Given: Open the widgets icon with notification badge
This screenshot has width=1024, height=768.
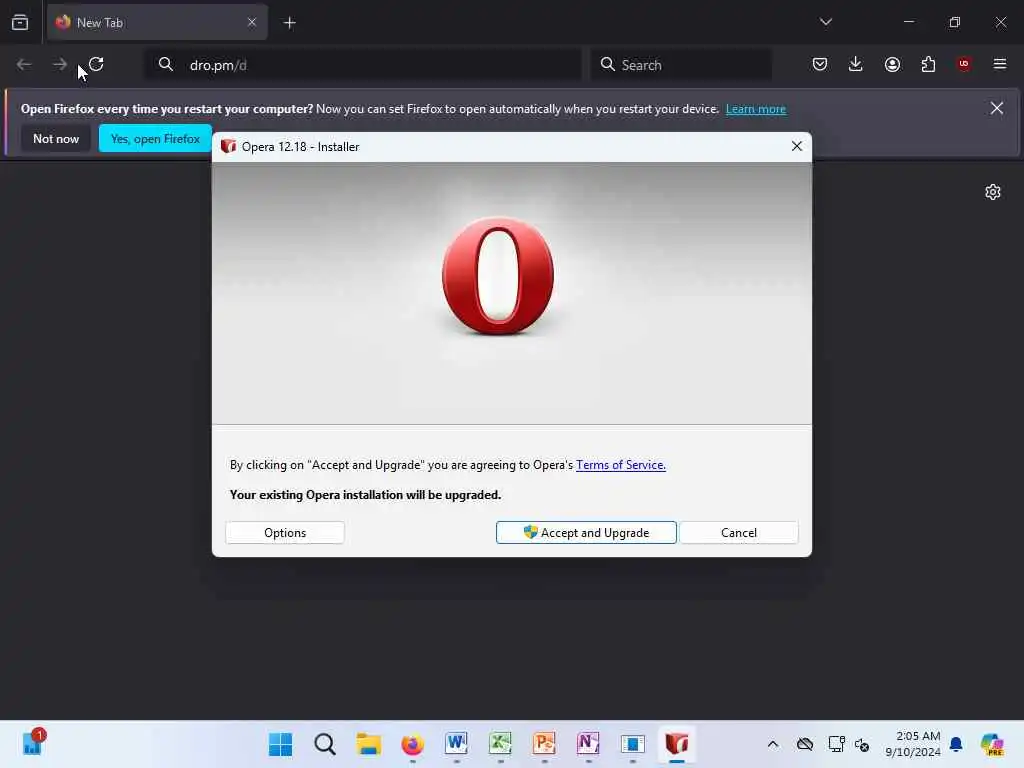Looking at the screenshot, I should 33,743.
